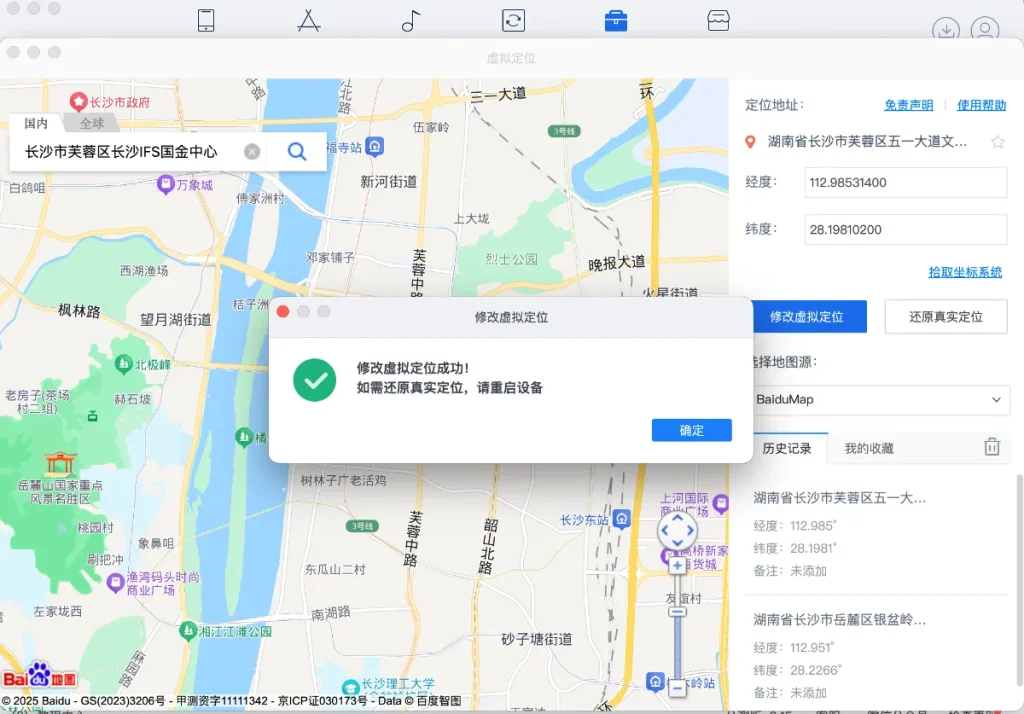Click the 经度 longitude input field

pyautogui.click(x=905, y=182)
